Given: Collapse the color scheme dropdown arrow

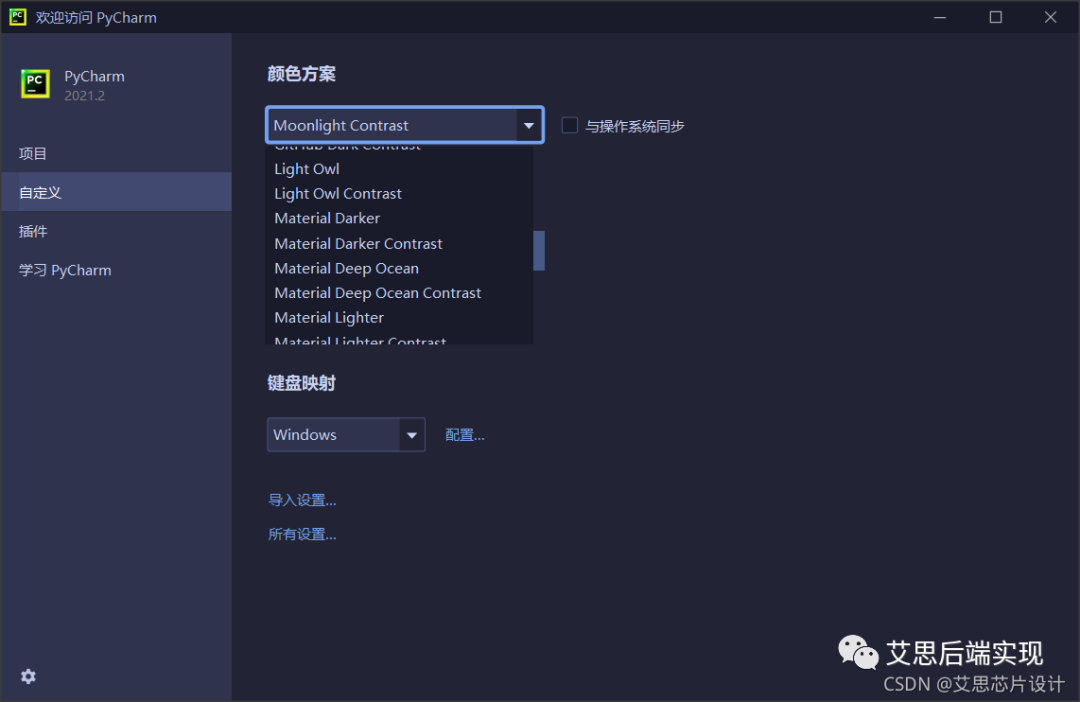Looking at the screenshot, I should point(529,126).
